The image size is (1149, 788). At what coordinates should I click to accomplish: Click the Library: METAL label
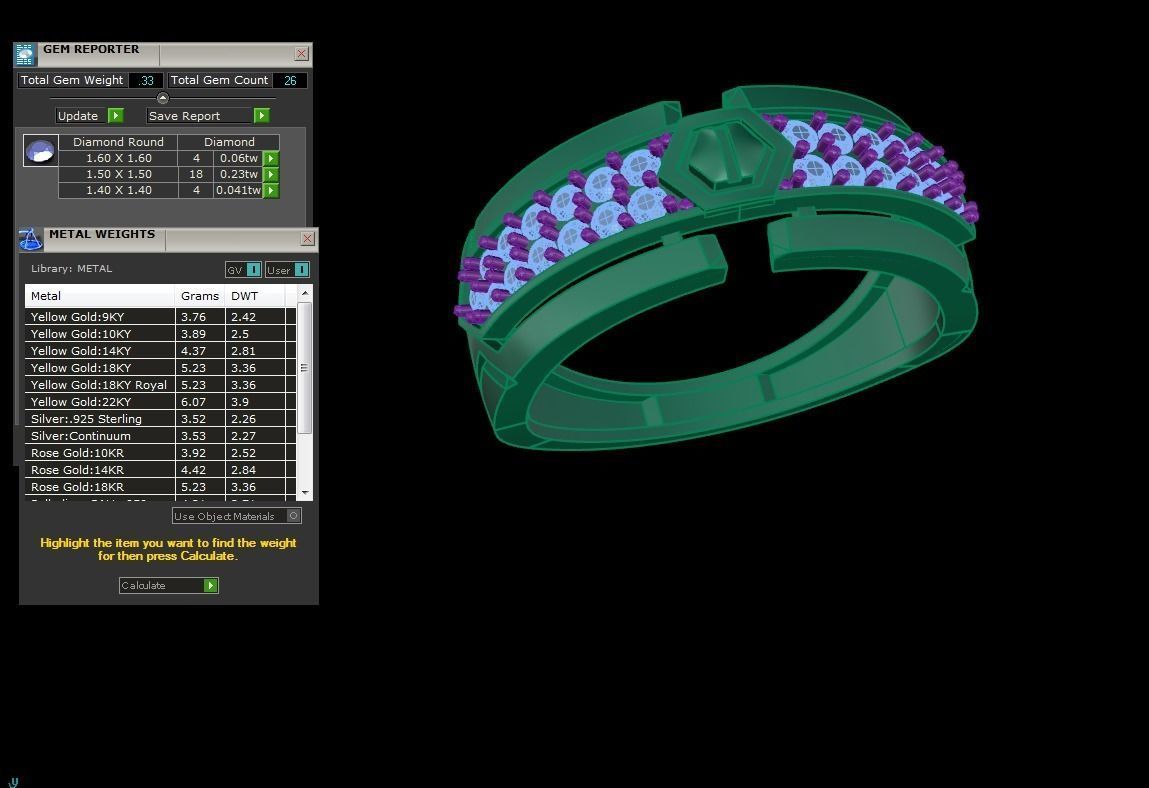click(x=72, y=268)
